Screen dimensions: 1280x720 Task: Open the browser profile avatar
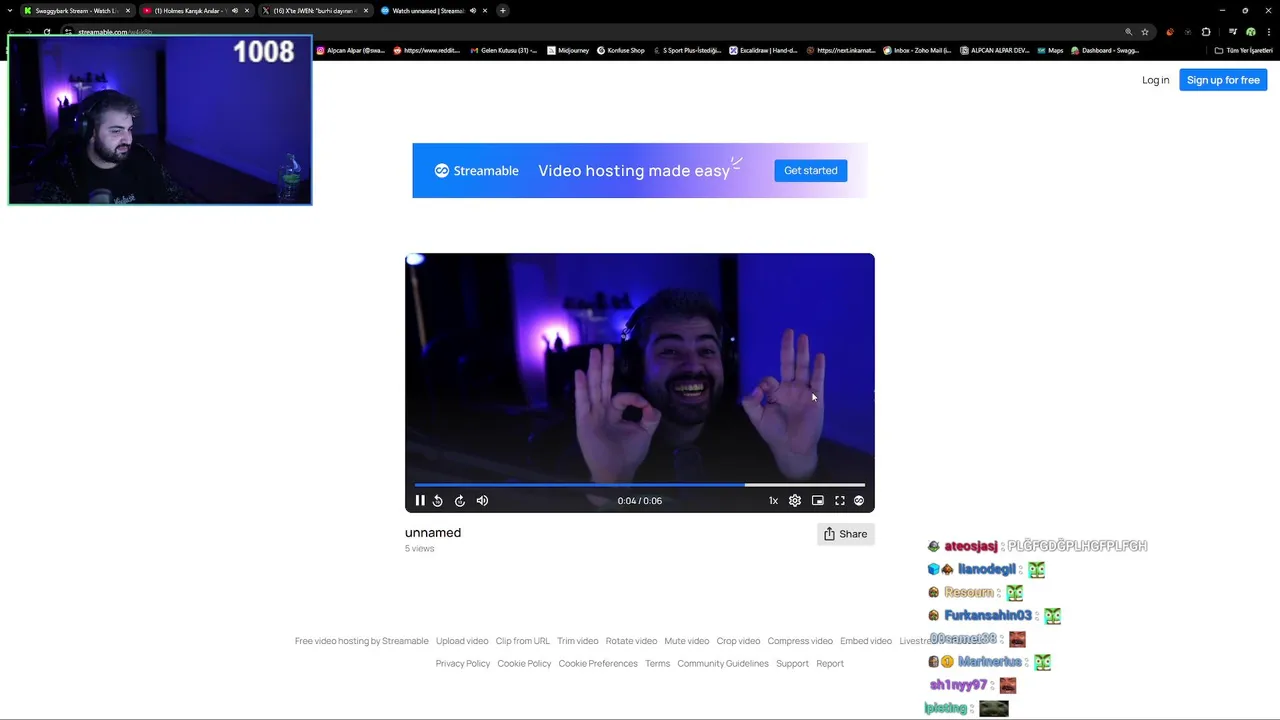coord(1251,32)
